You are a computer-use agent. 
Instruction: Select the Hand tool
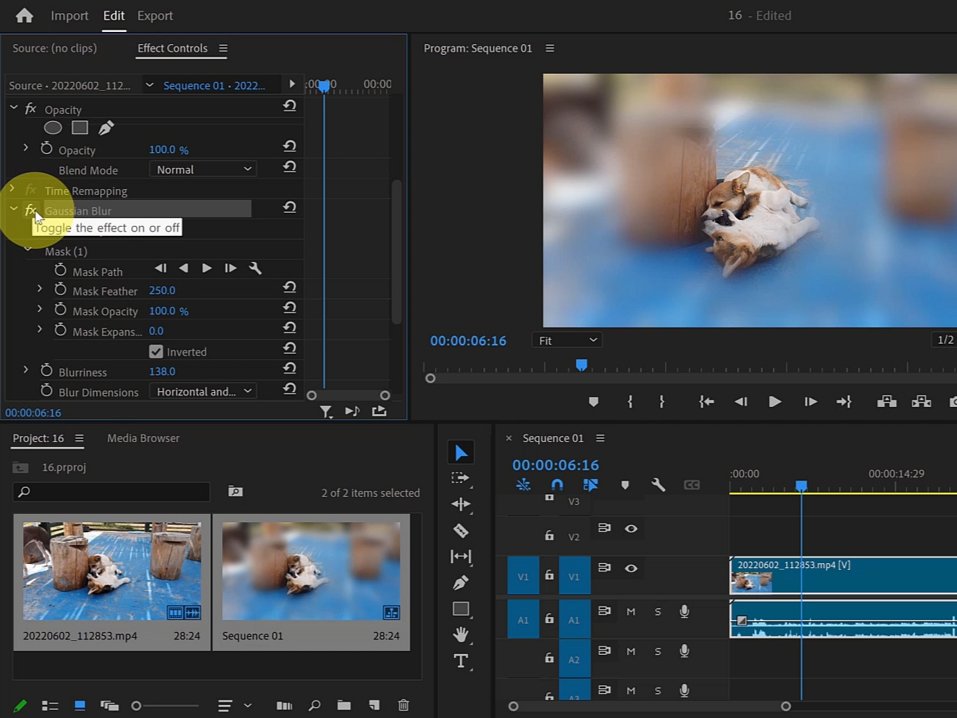461,635
